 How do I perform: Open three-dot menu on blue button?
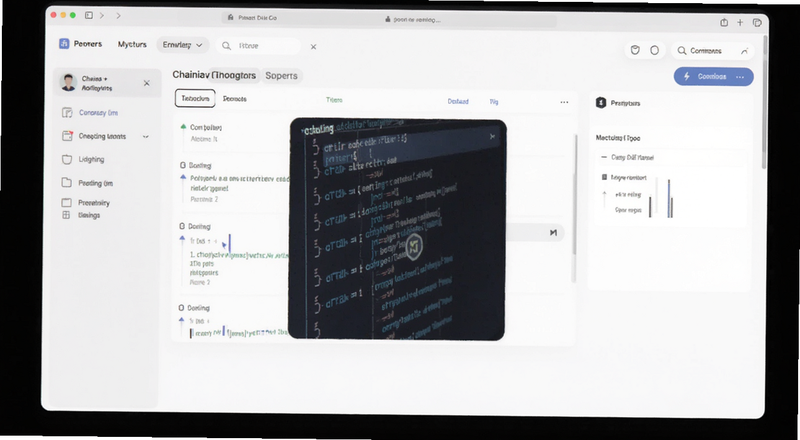coord(740,77)
